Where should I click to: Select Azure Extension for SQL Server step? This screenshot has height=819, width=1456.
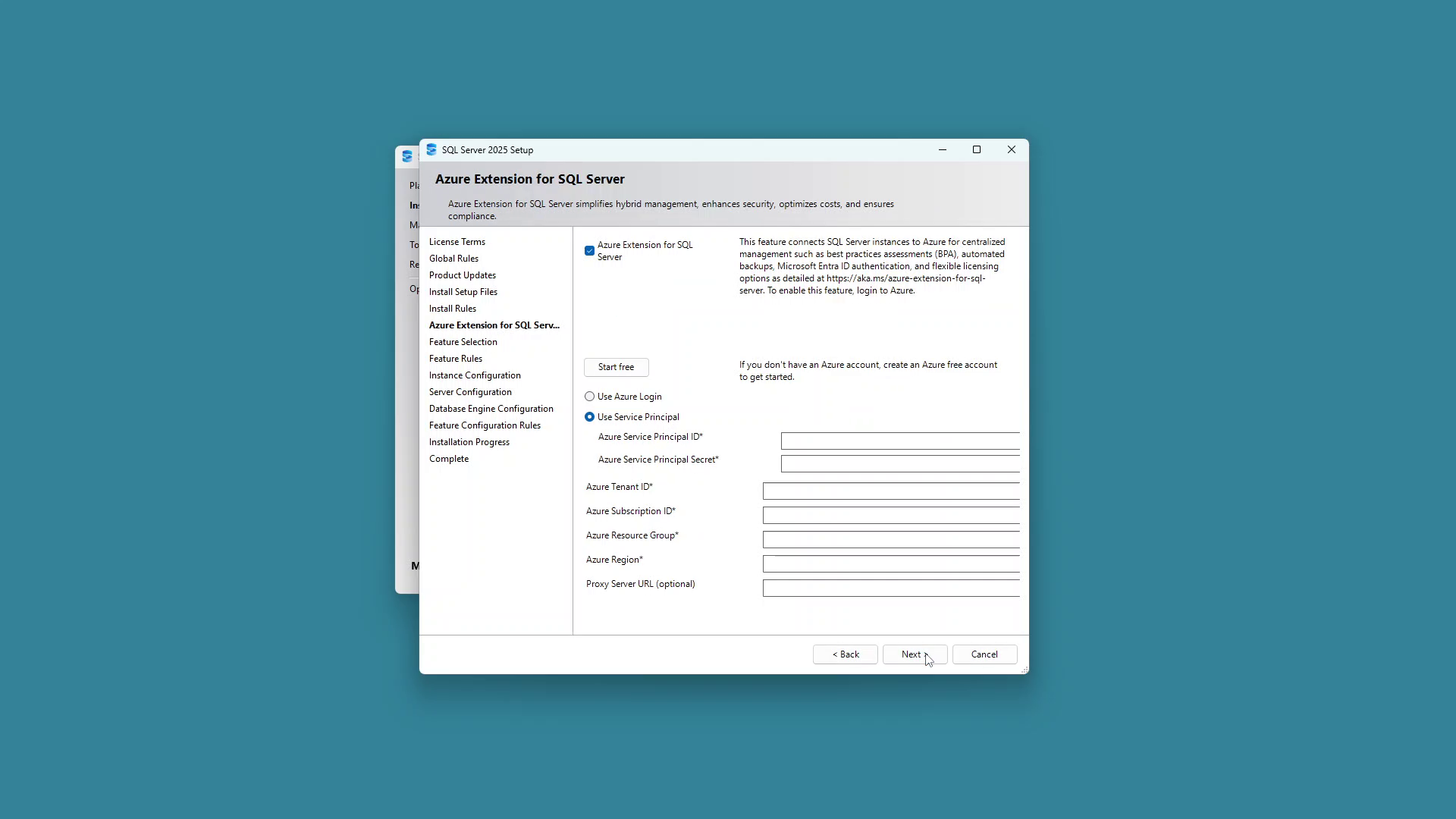pos(494,325)
